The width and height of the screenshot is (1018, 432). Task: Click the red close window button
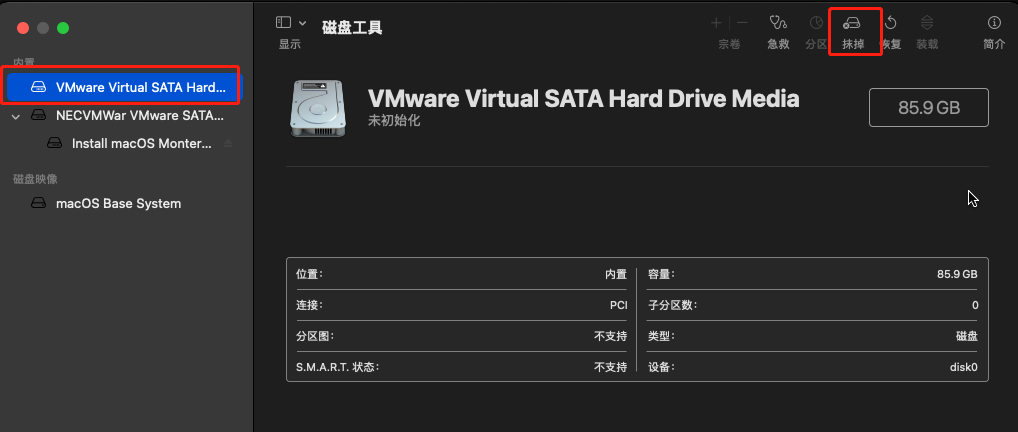tap(23, 28)
